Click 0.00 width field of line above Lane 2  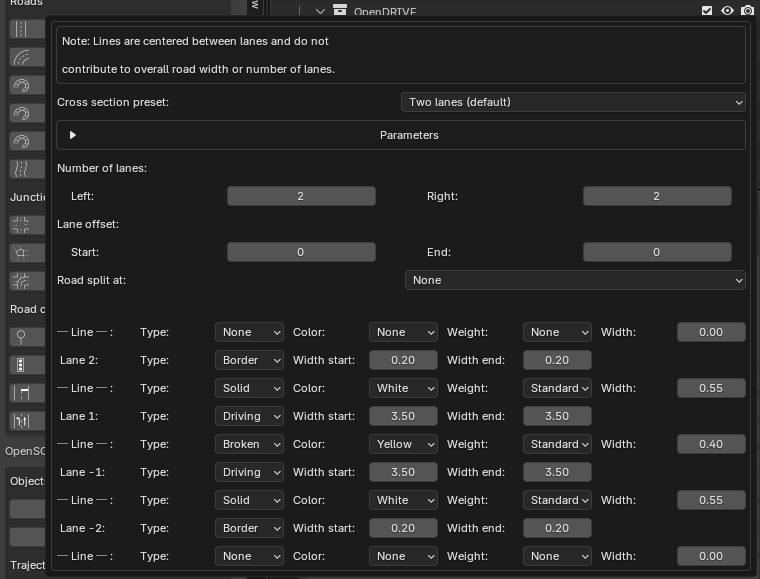pyautogui.click(x=711, y=332)
